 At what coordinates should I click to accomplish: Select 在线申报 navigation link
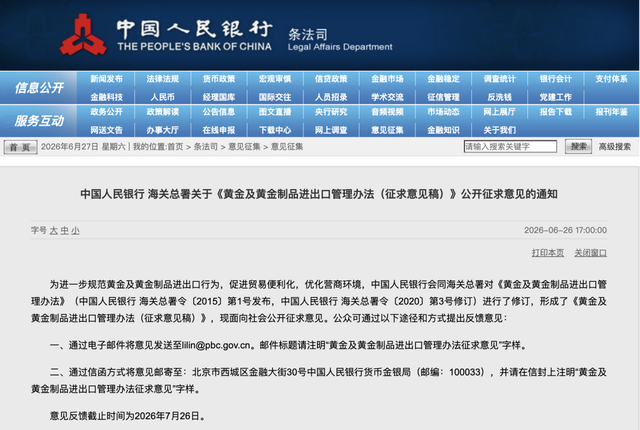[219, 130]
